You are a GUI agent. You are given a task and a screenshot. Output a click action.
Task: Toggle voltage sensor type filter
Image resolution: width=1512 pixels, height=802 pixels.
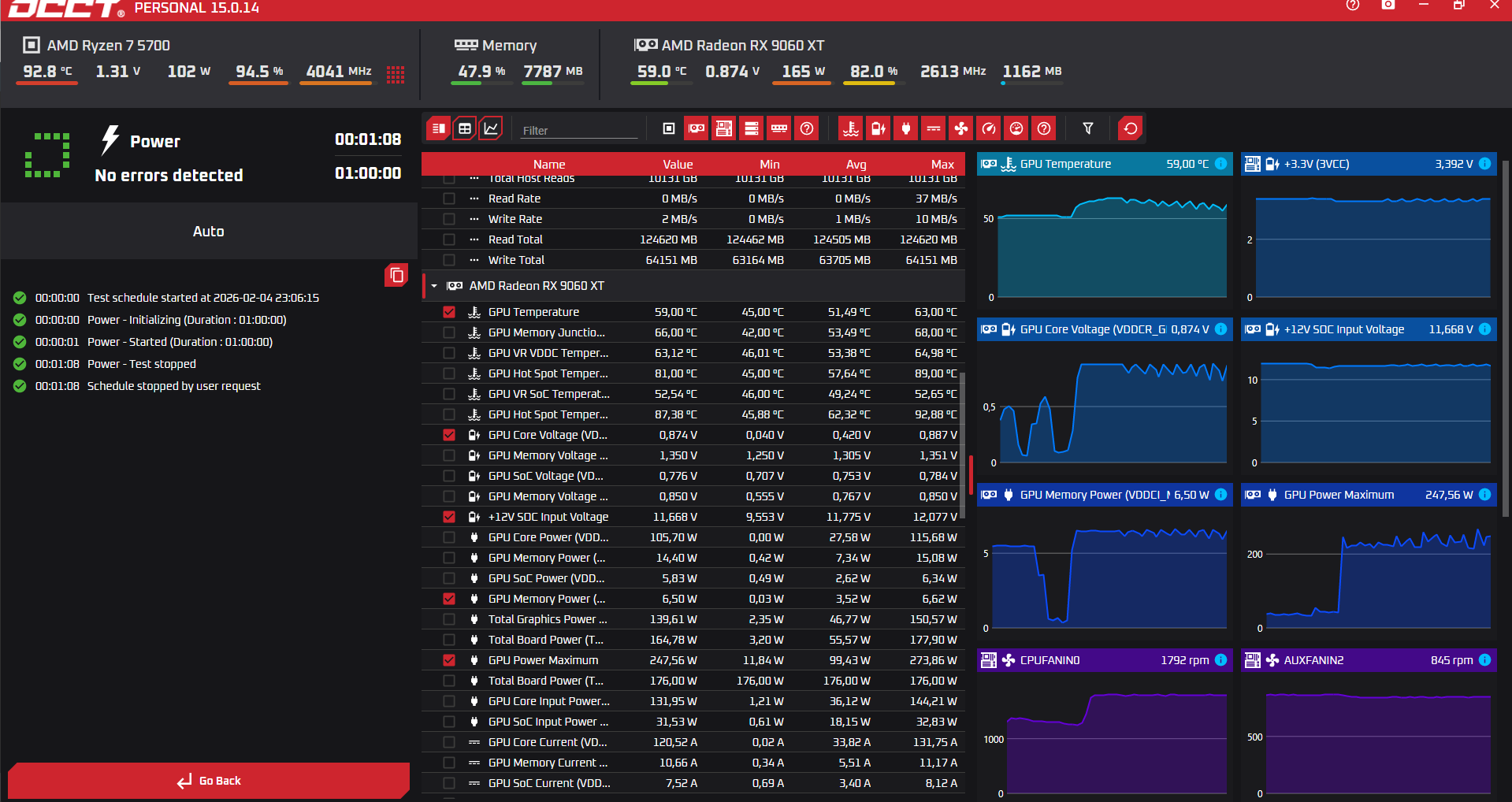click(879, 128)
